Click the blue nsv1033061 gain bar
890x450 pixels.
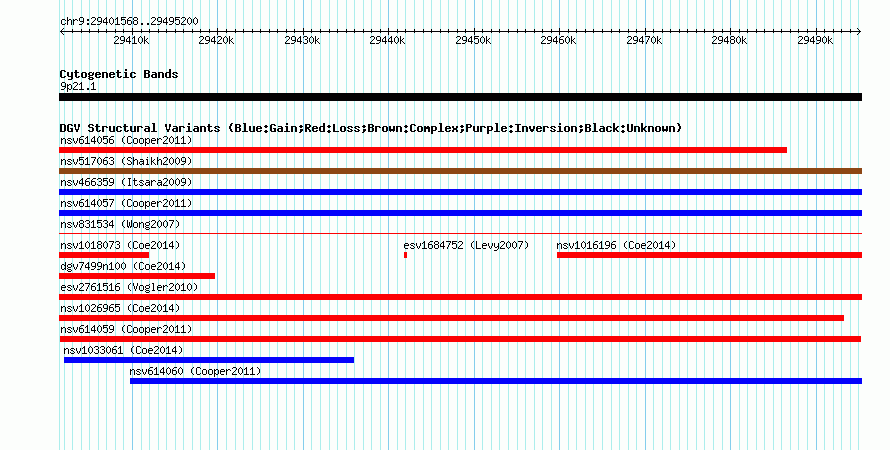click(x=209, y=360)
